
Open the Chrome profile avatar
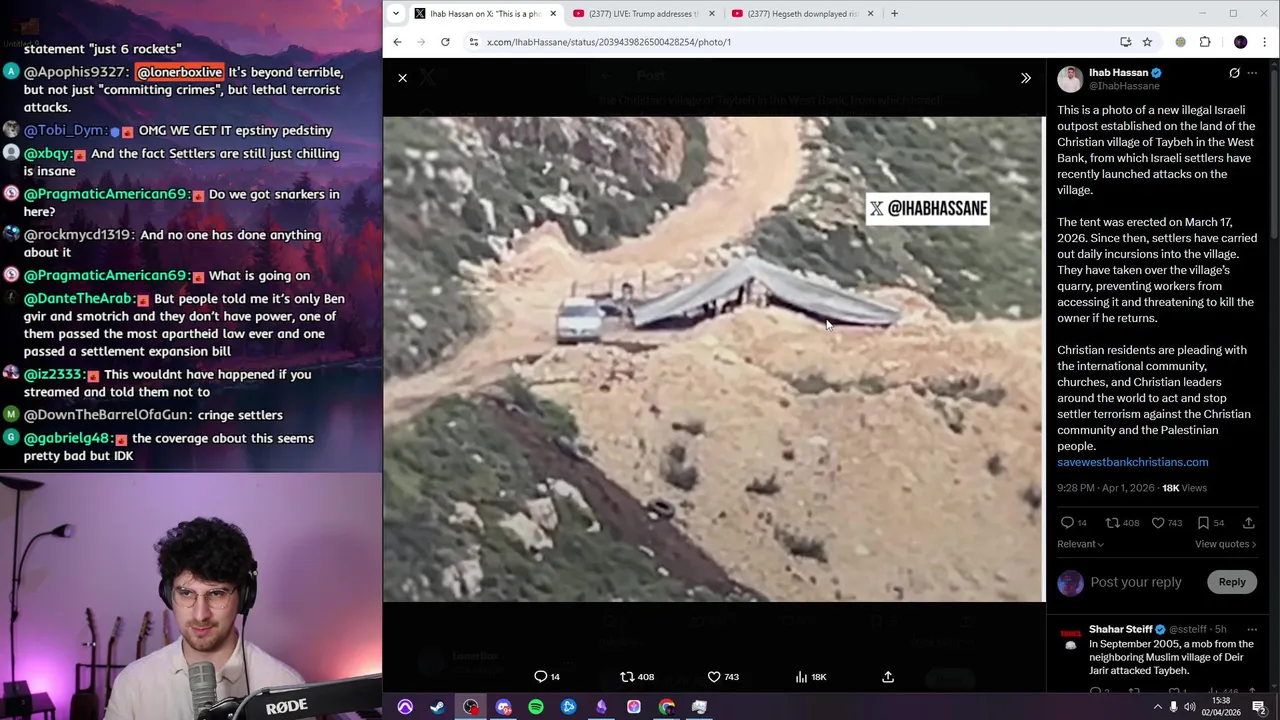tap(1241, 42)
